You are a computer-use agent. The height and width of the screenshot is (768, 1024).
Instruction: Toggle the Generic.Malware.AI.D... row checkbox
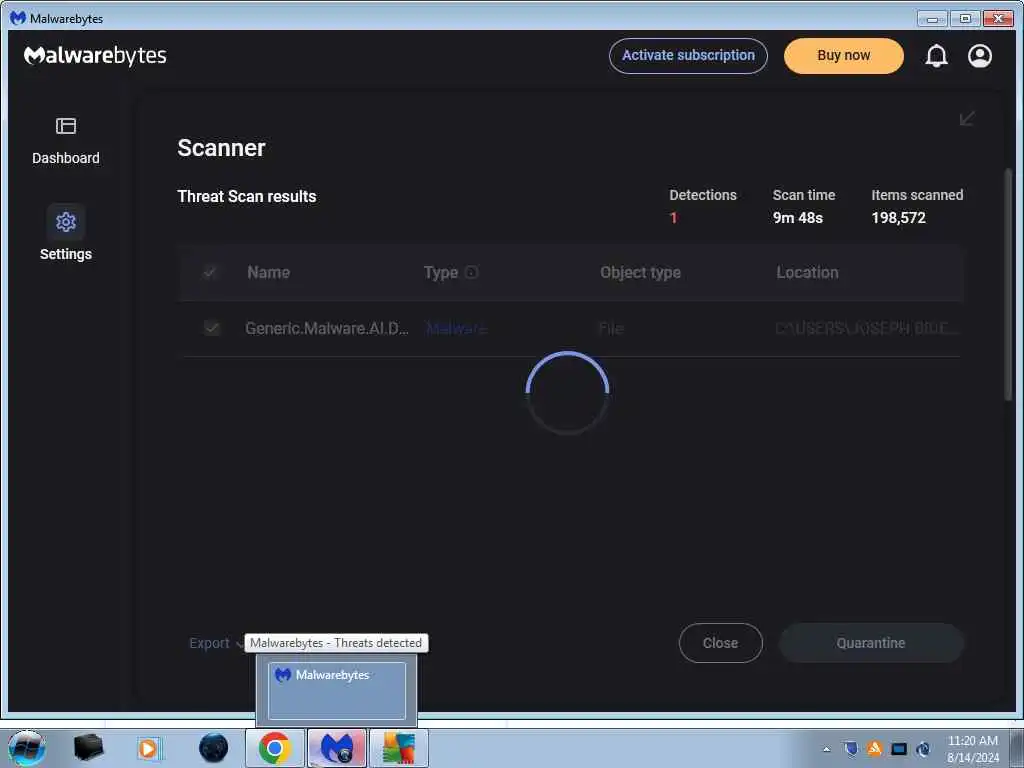click(x=212, y=328)
